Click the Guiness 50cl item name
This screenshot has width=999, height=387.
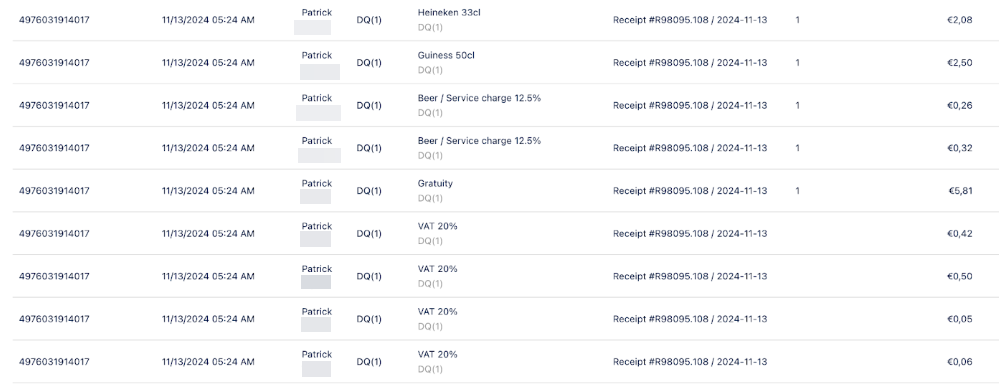[446, 55]
